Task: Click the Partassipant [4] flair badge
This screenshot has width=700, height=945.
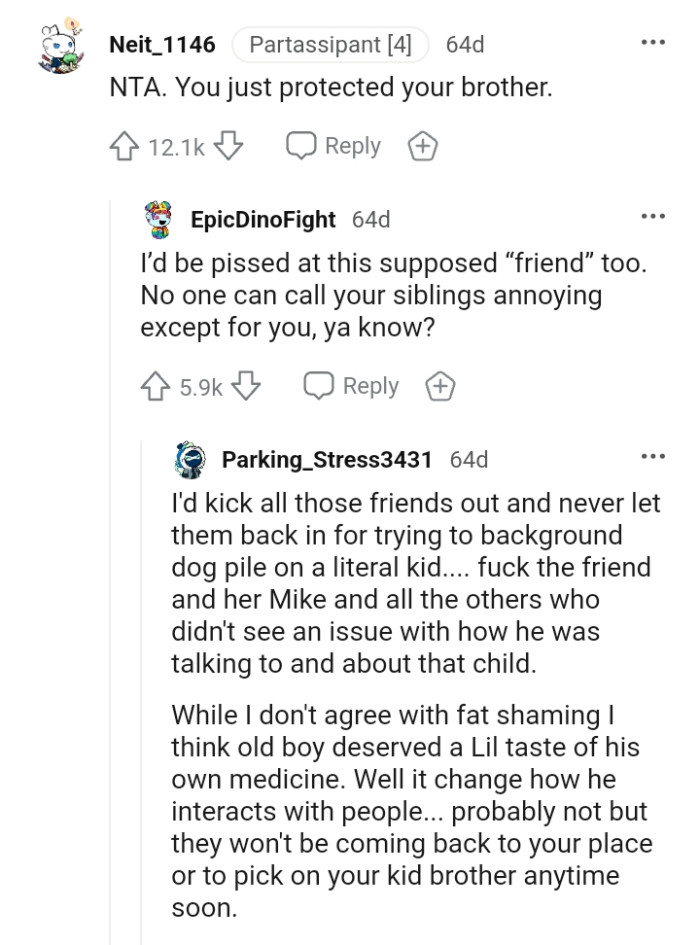Action: pos(329,43)
